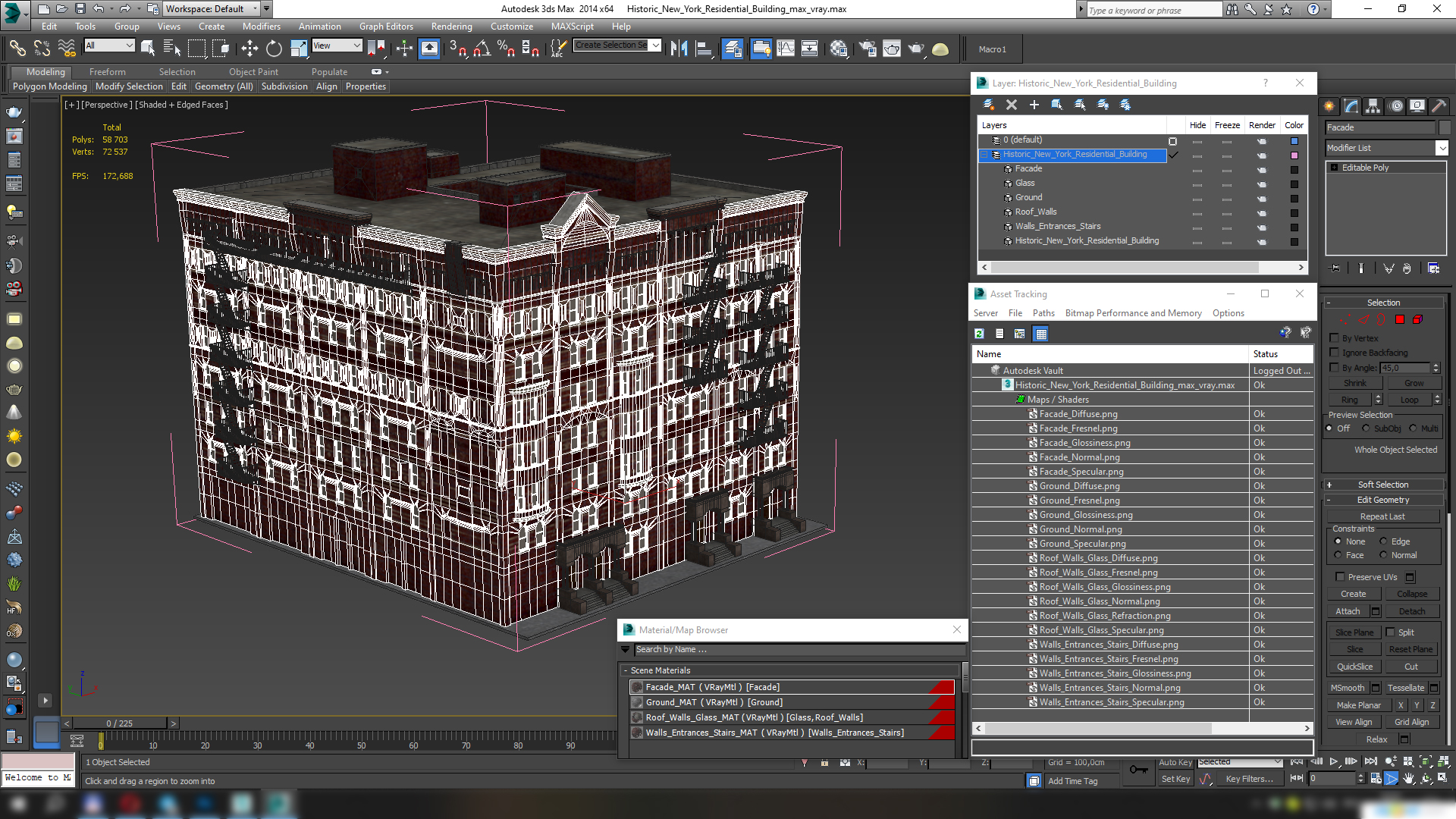Toggle key mode key icon in status bar
Viewport: 1456px width, 819px height.
(x=1138, y=770)
